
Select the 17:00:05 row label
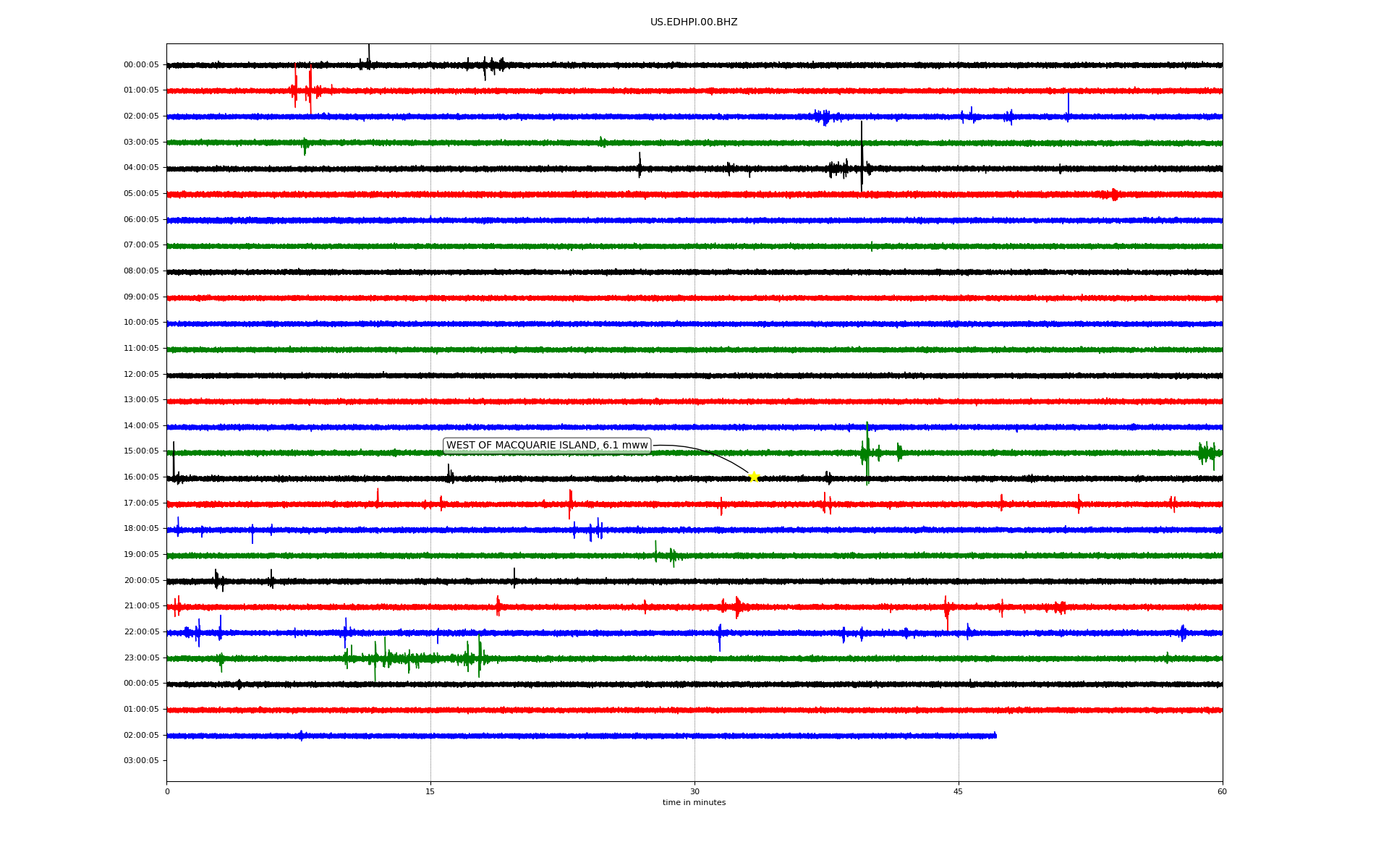click(141, 503)
